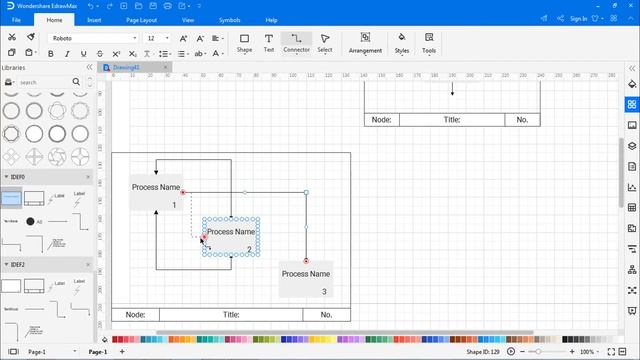Click the Save icon in the title bar
Screen dimensions: 640x360
153,6
